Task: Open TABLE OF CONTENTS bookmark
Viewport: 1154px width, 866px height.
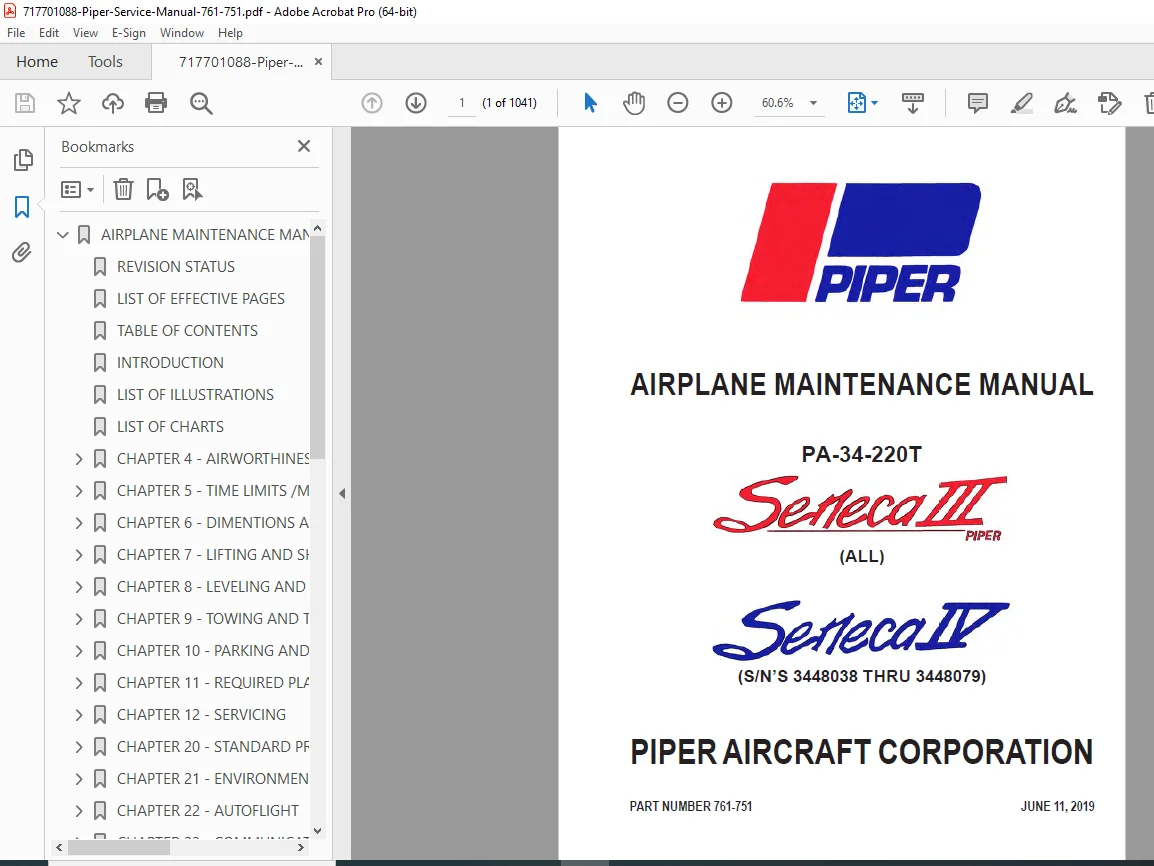Action: [188, 330]
